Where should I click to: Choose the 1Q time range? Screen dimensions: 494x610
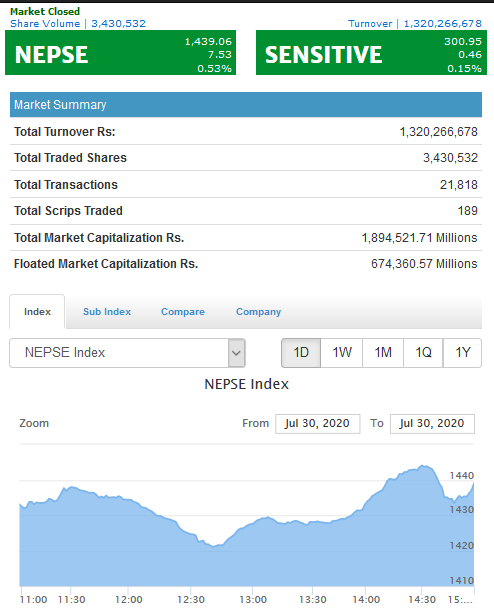(423, 353)
